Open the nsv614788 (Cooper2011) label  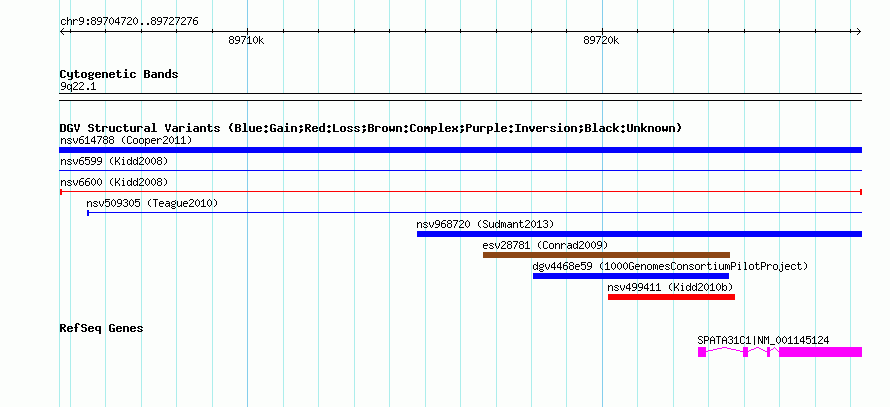click(126, 140)
